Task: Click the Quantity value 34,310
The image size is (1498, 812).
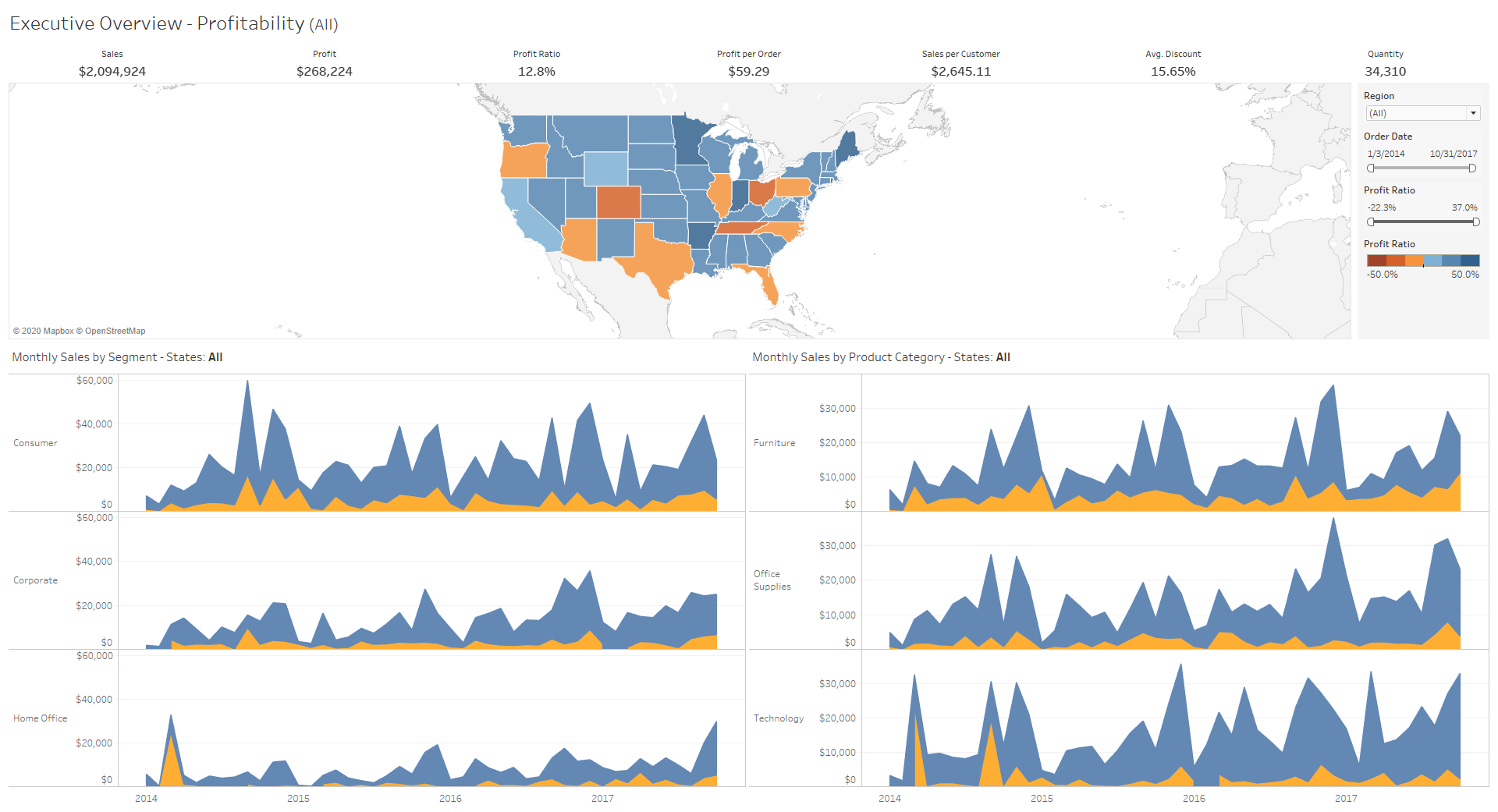Action: coord(1386,71)
